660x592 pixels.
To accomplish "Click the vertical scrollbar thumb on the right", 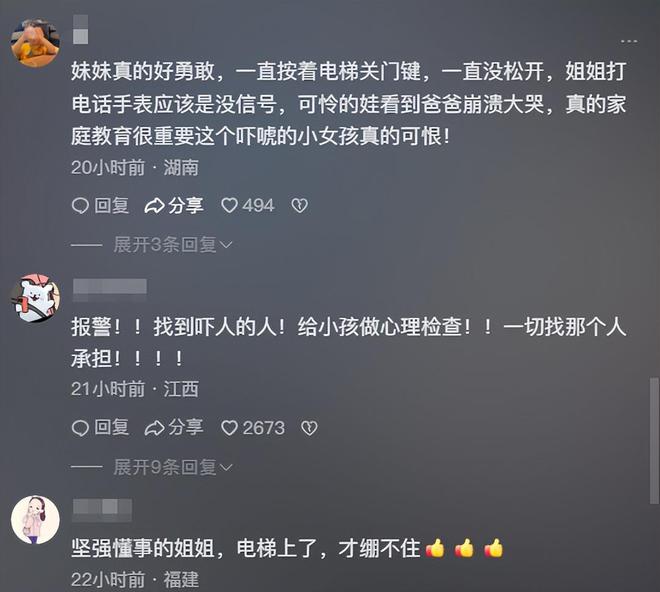I will 654,441.
